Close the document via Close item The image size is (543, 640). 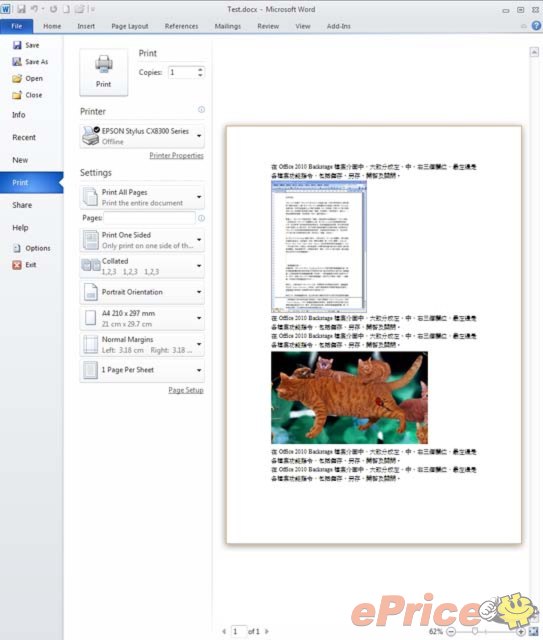27,95
